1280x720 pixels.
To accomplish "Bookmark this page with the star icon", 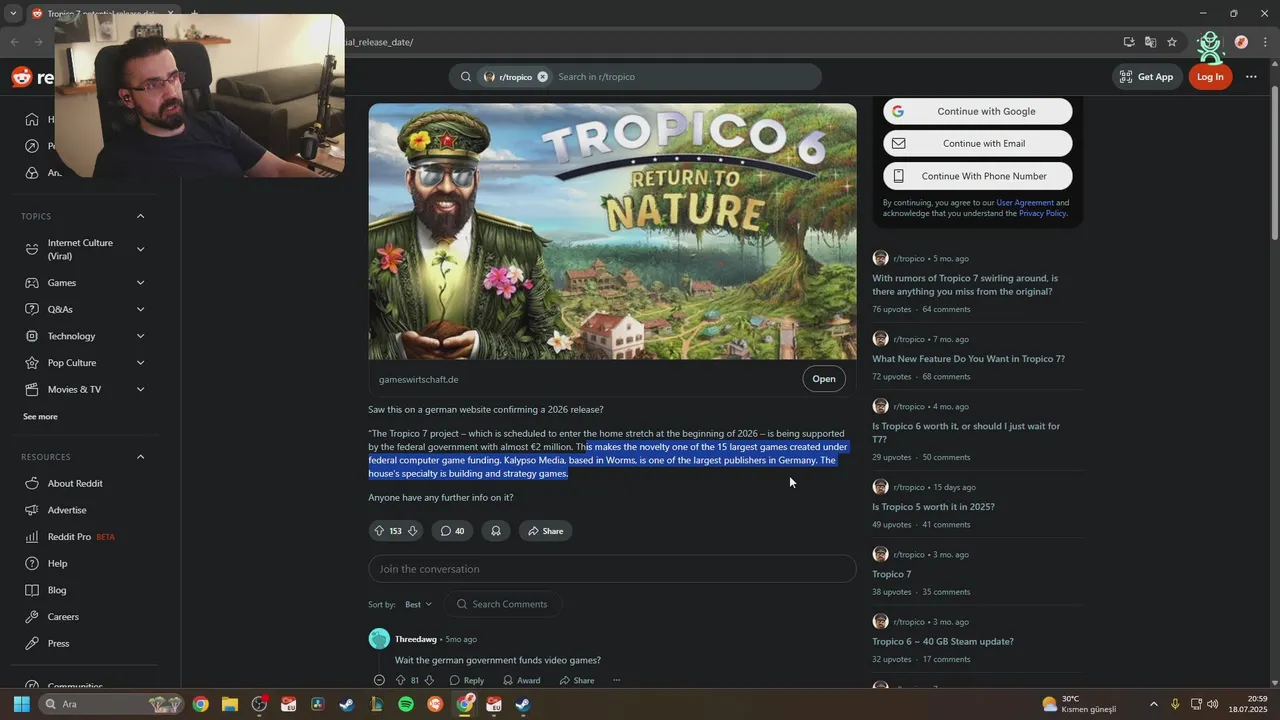I will [x=1172, y=42].
